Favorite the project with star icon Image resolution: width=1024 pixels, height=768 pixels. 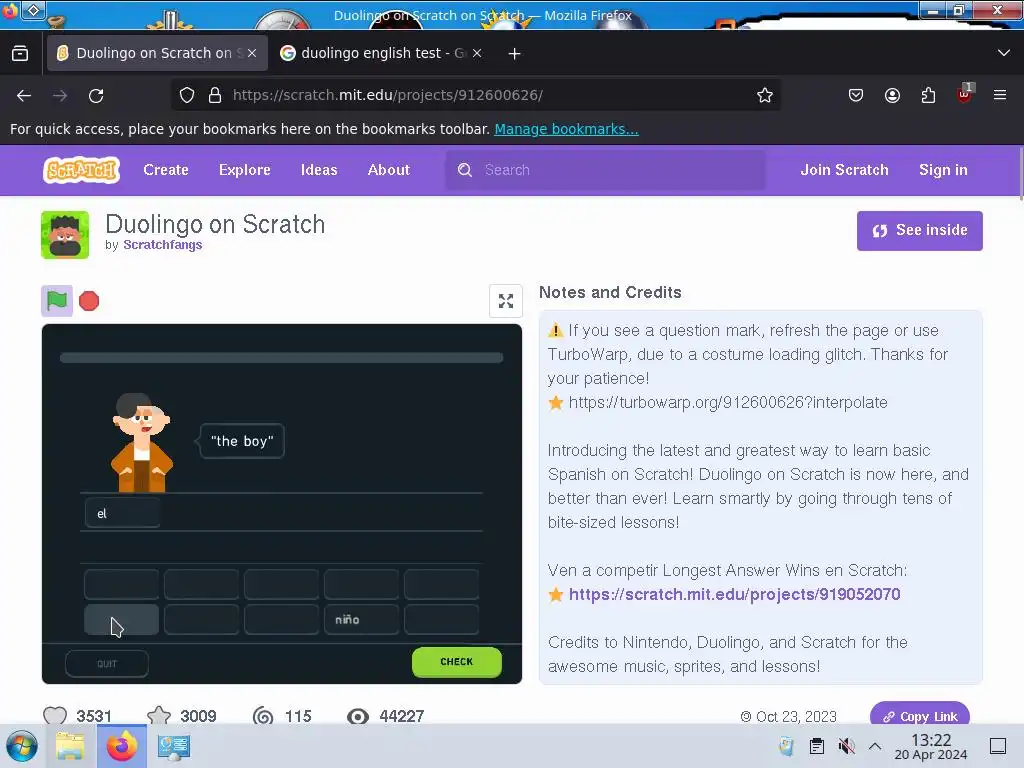coord(159,716)
